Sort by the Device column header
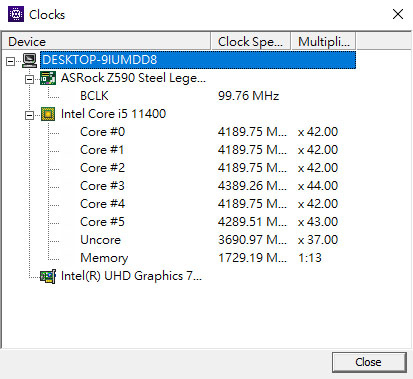 (x=106, y=42)
